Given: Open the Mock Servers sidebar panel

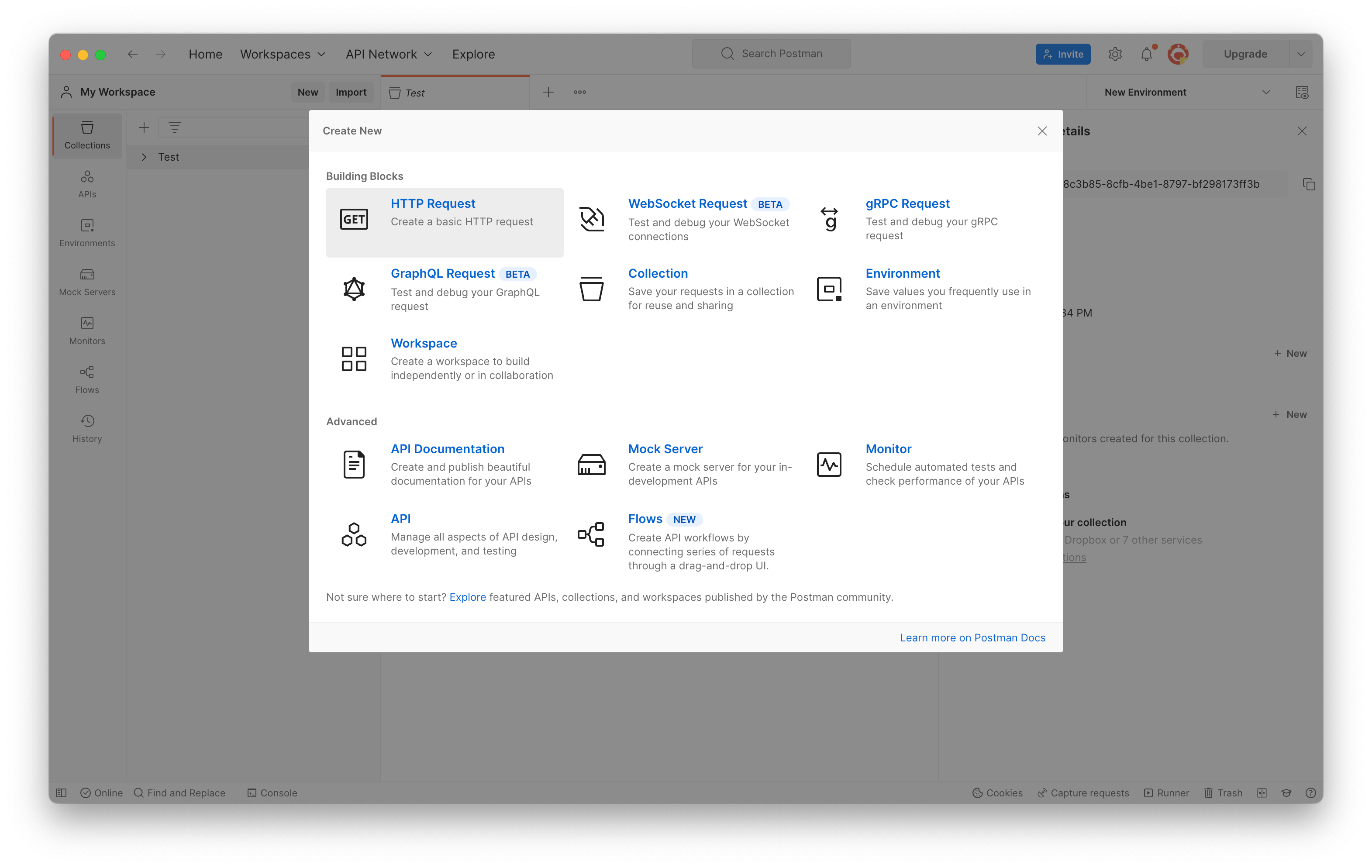Looking at the screenshot, I should (86, 281).
